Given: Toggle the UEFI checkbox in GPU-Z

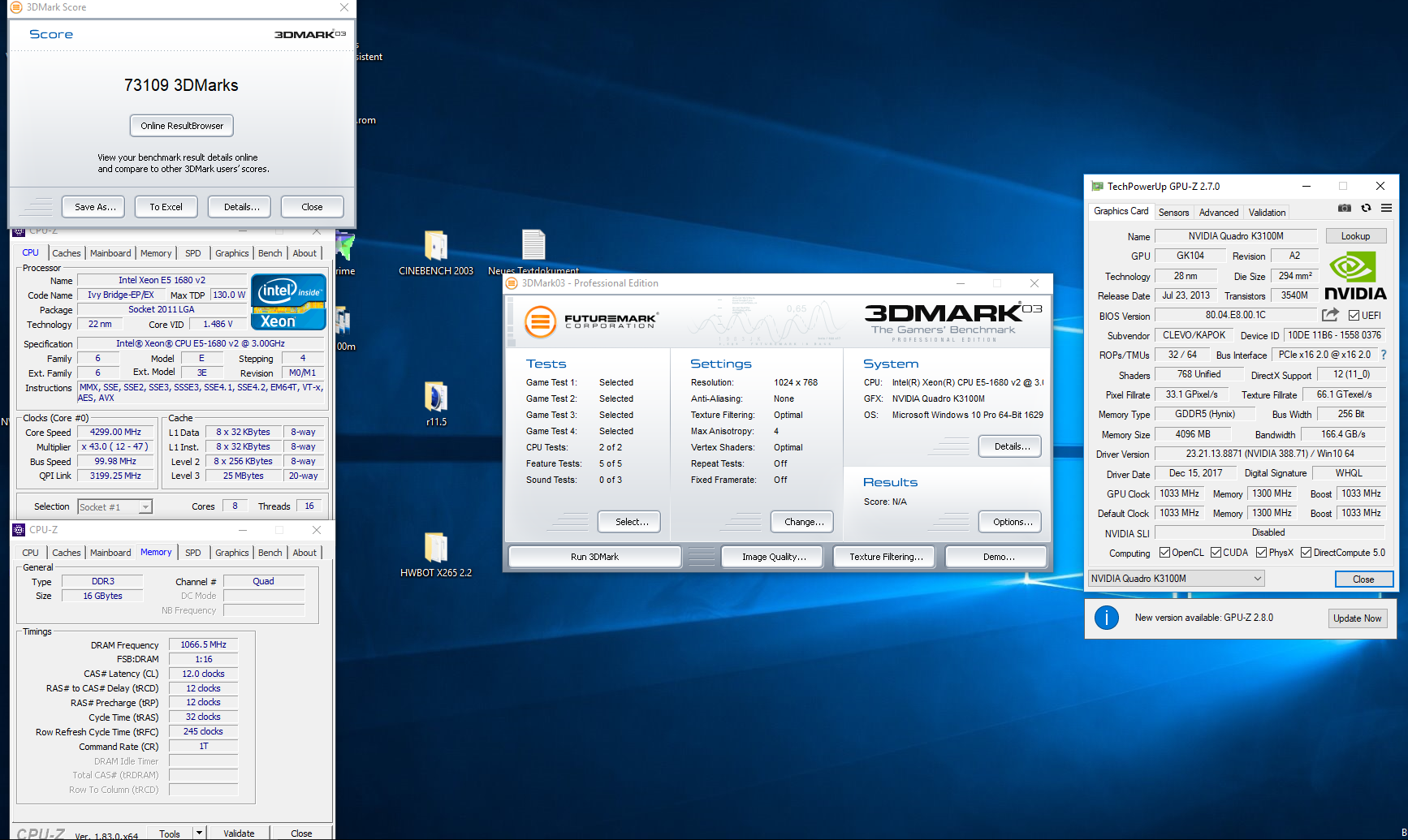Looking at the screenshot, I should pyautogui.click(x=1354, y=316).
